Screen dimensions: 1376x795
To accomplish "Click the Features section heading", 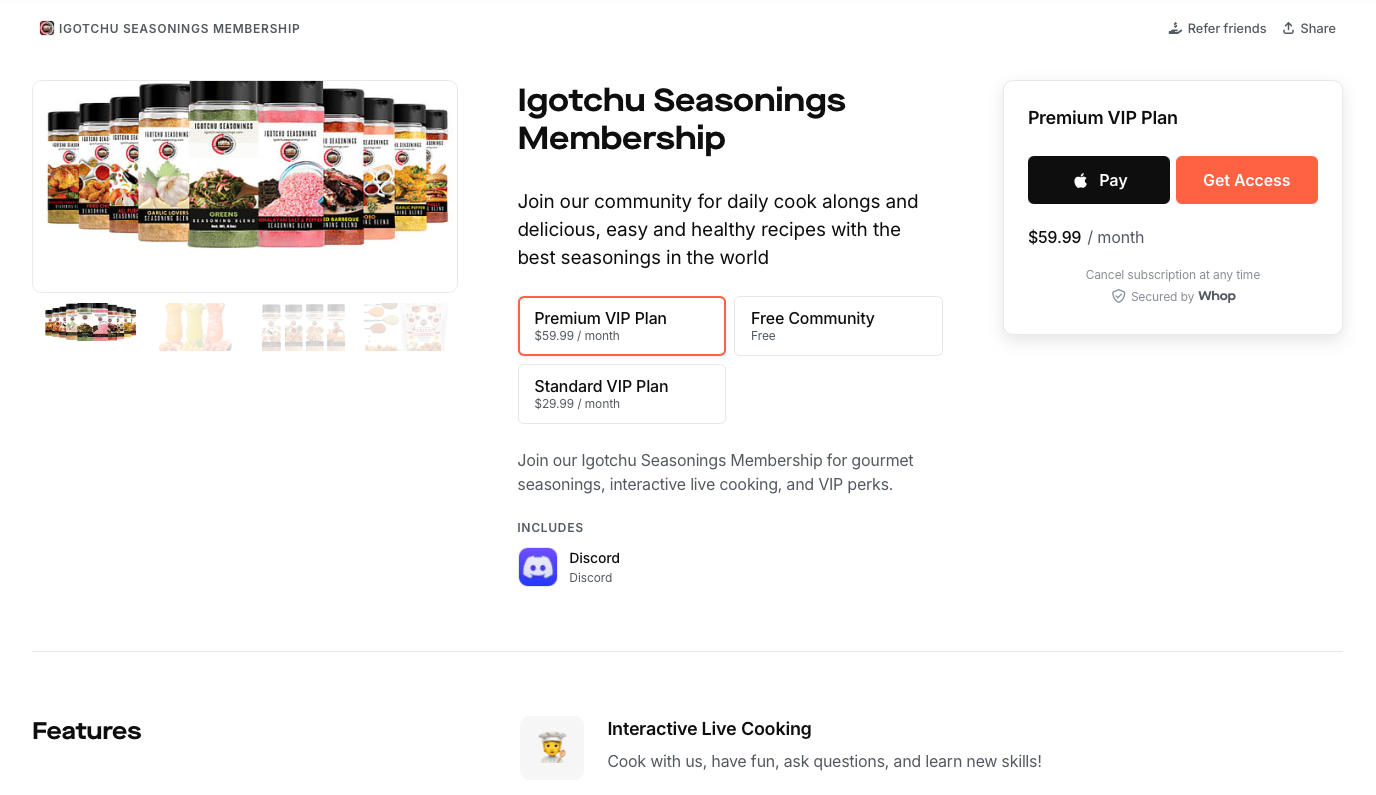I will [x=86, y=731].
